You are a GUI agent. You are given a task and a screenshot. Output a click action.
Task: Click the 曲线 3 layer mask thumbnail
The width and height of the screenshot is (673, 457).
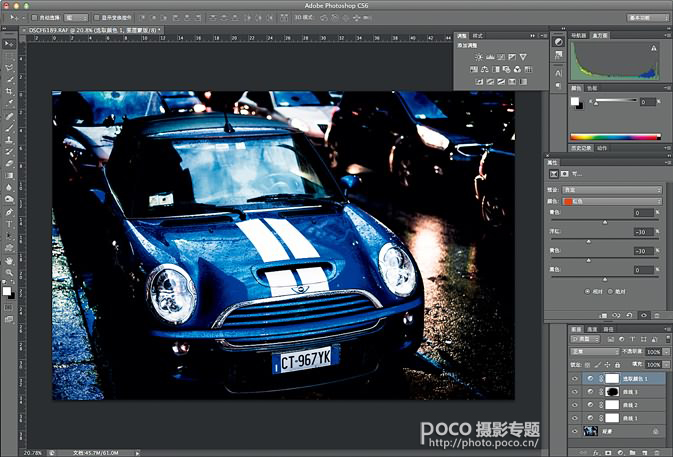[x=612, y=392]
